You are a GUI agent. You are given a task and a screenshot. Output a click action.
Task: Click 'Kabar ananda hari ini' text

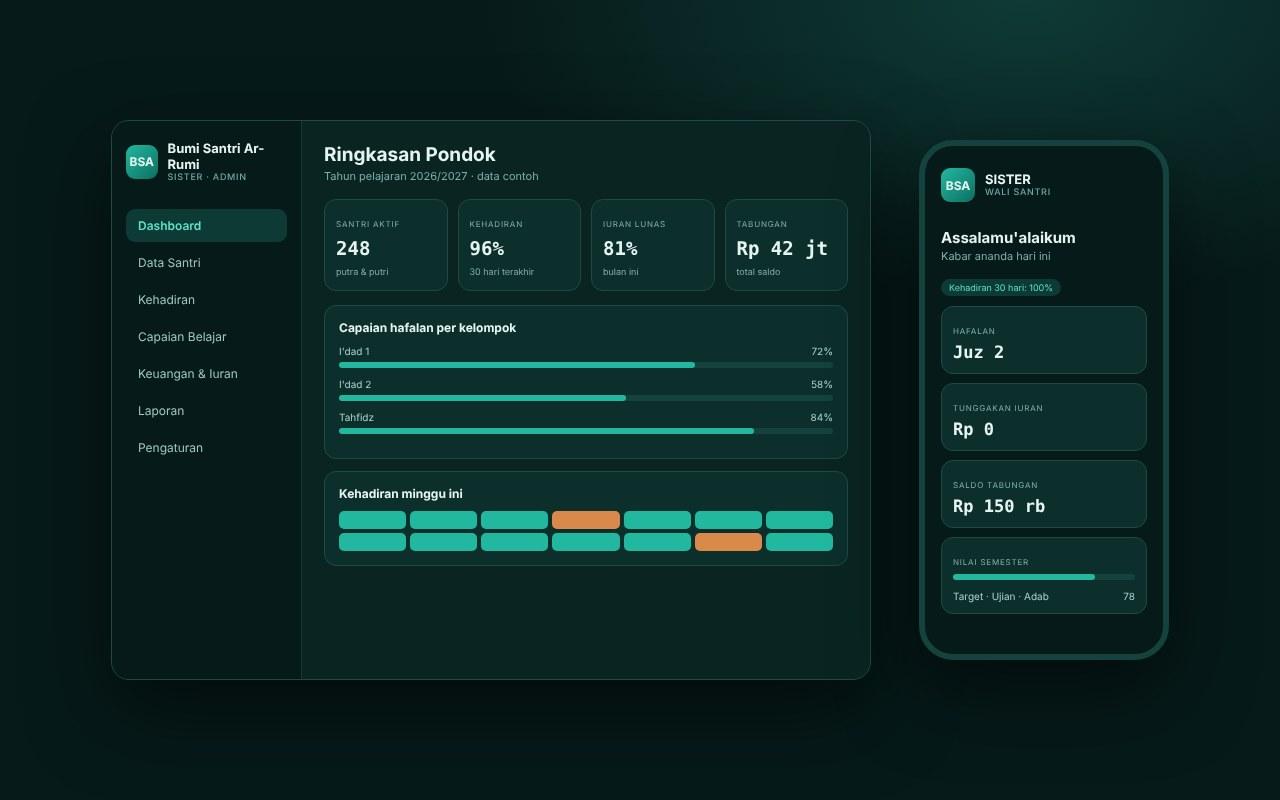[x=996, y=256]
